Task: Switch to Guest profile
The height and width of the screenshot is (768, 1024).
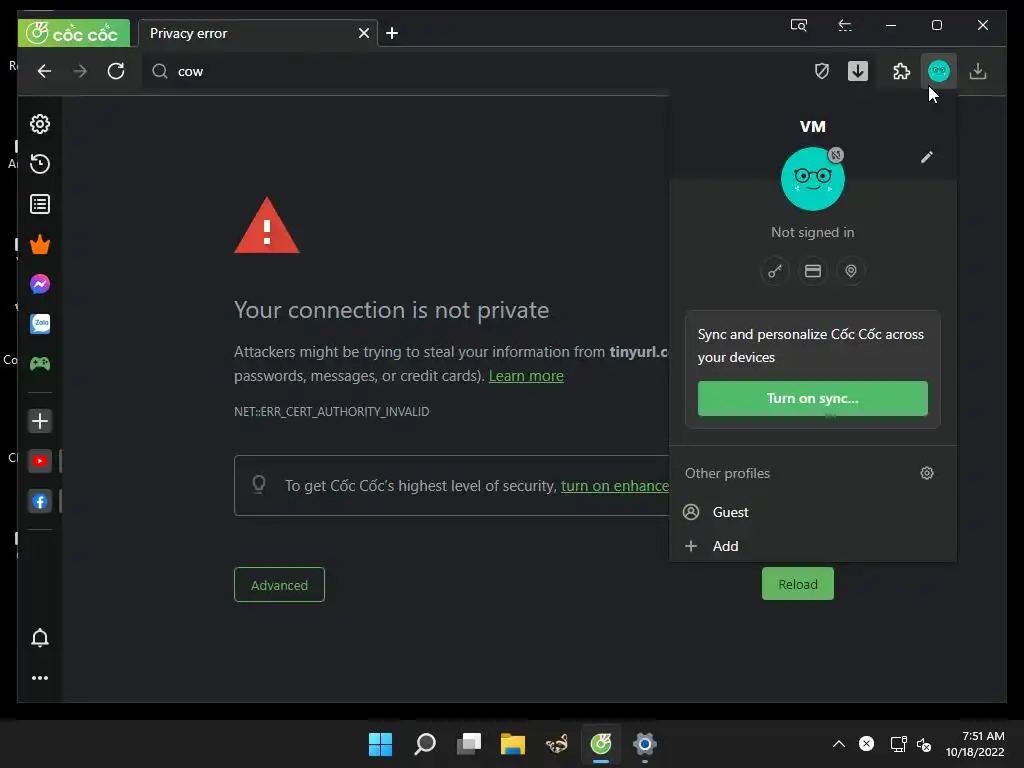Action: (x=812, y=512)
